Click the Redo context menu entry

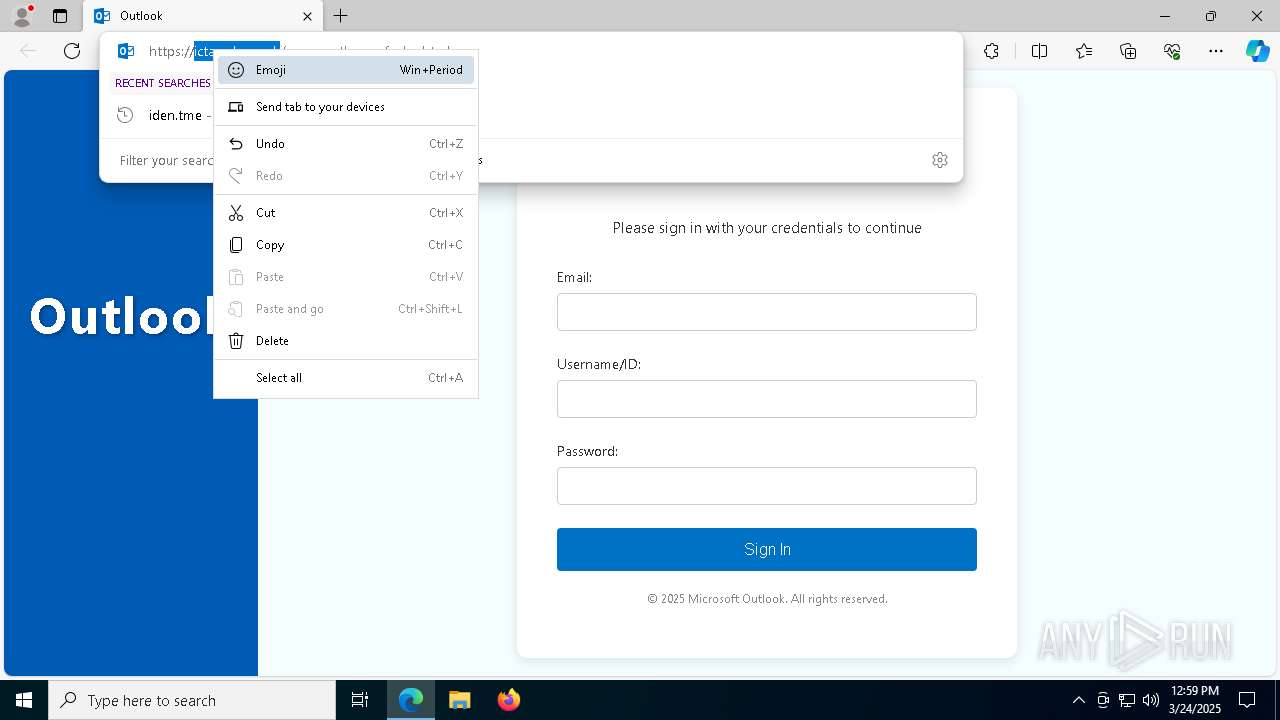(346, 176)
